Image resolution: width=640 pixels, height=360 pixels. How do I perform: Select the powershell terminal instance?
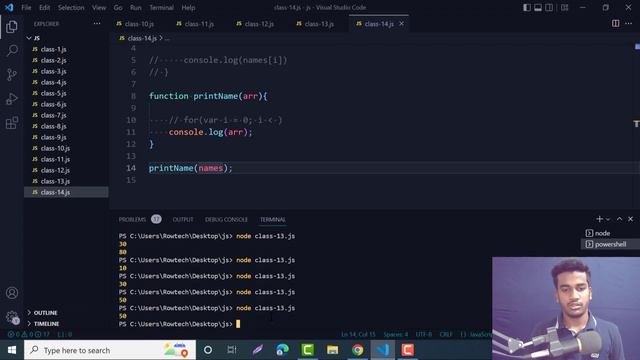610,244
